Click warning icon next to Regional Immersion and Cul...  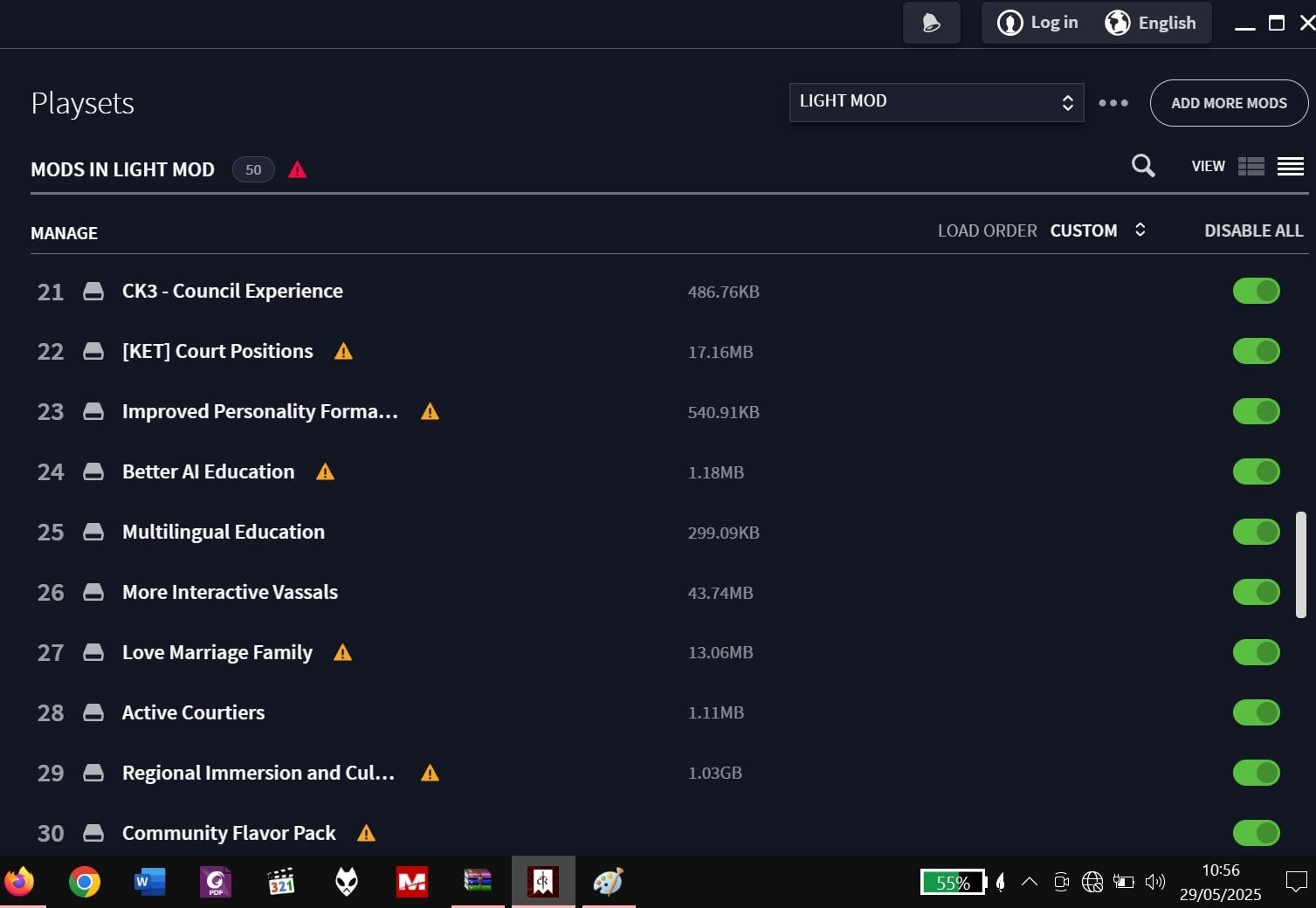430,773
